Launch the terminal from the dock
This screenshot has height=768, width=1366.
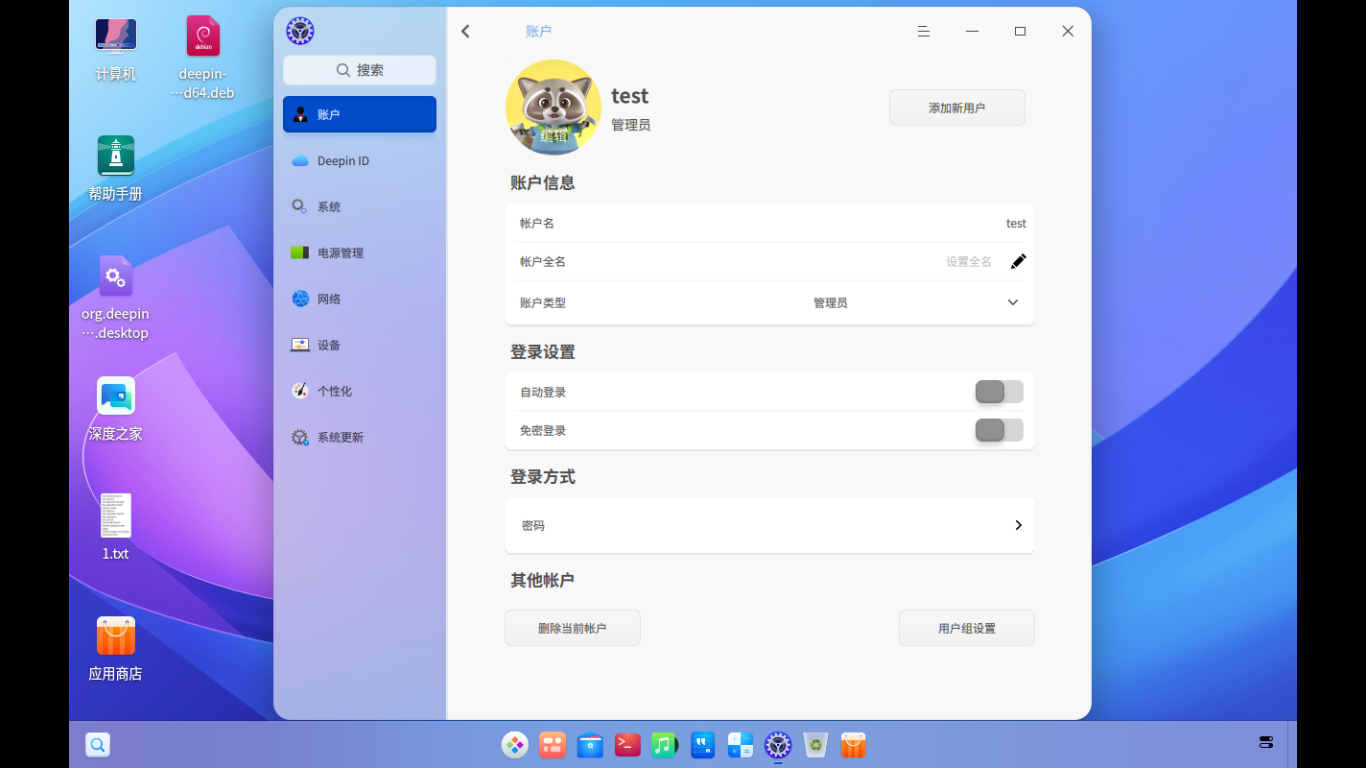pos(627,744)
